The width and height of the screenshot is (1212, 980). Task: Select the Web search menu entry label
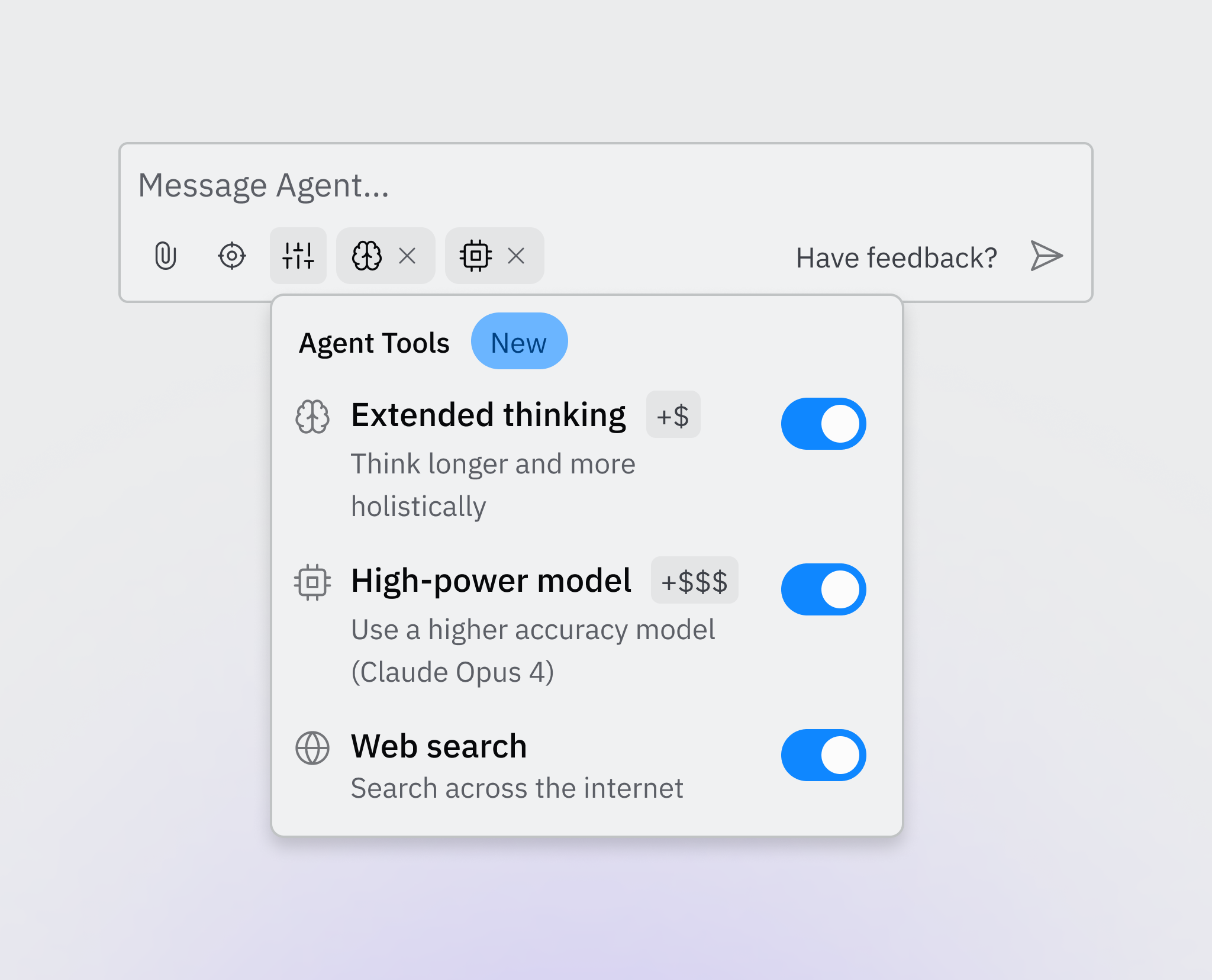[x=439, y=746]
